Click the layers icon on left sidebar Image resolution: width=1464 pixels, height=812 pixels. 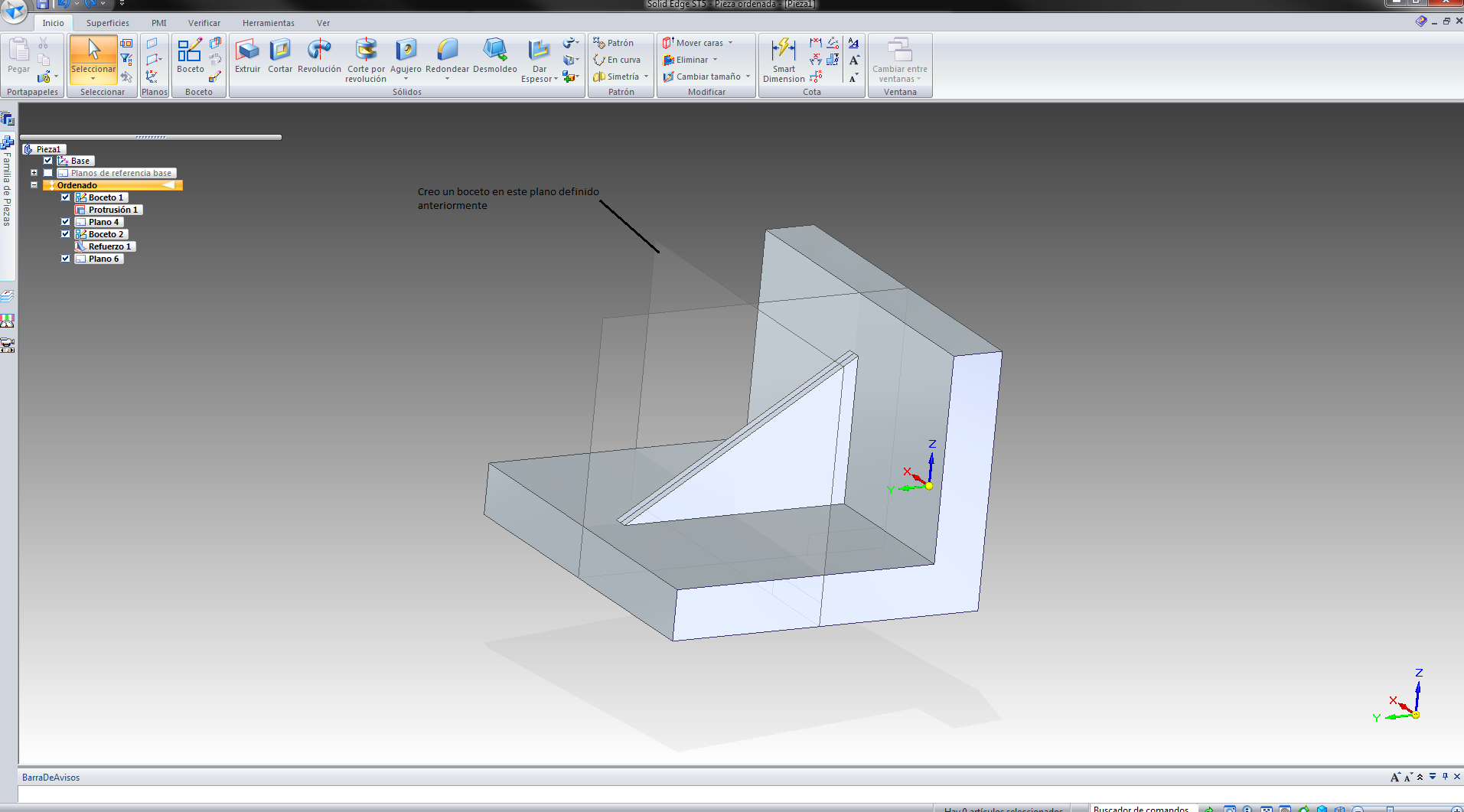pos(7,295)
